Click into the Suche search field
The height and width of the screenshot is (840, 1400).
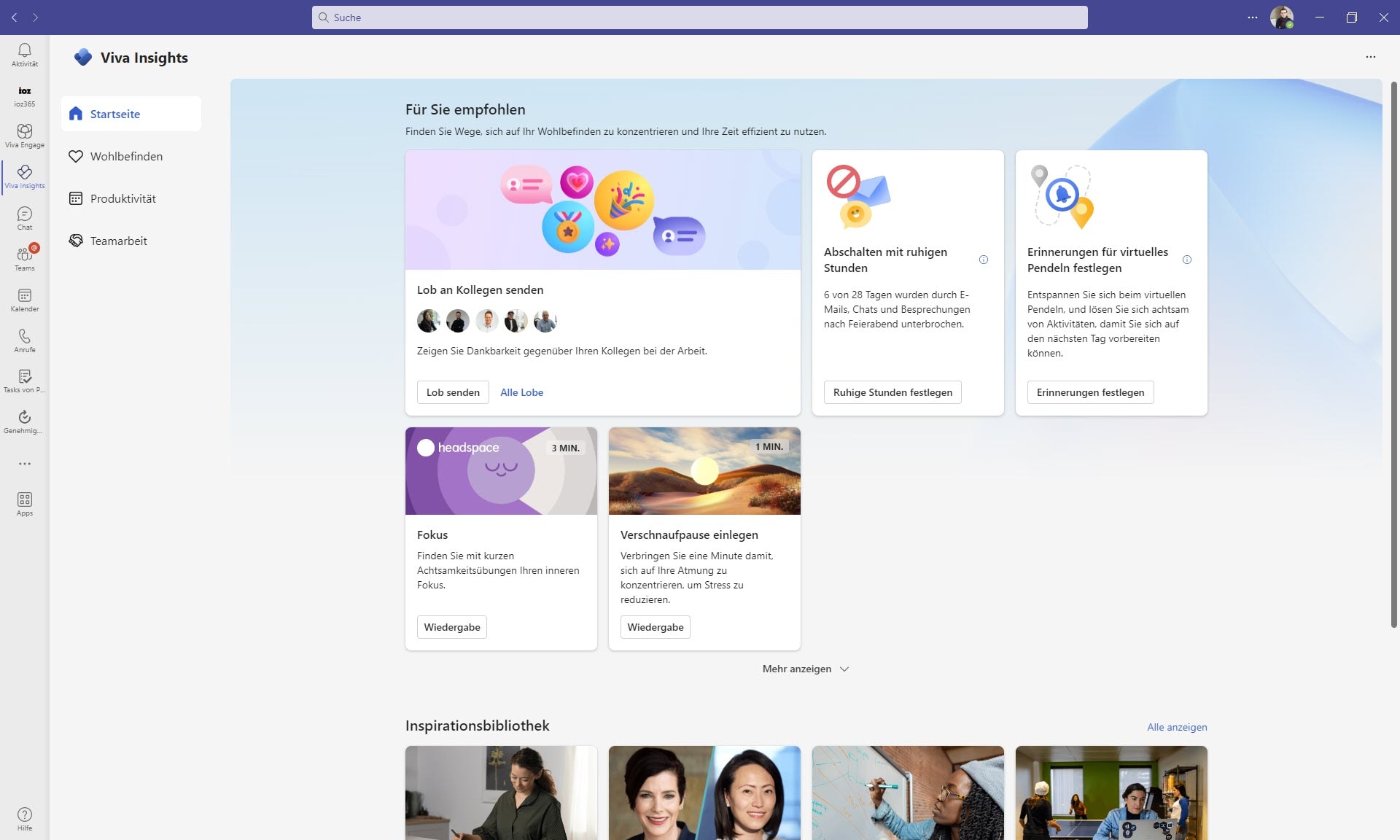pos(700,17)
